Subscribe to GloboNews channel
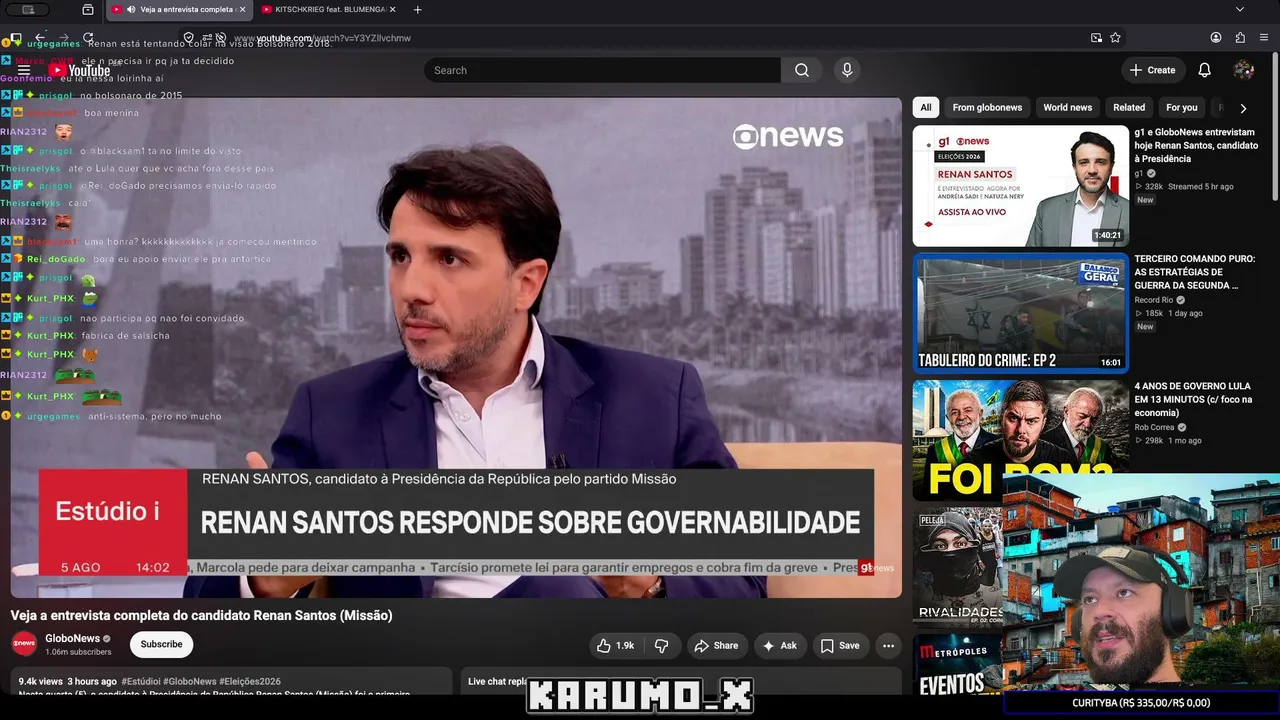1280x720 pixels. pyautogui.click(x=161, y=645)
